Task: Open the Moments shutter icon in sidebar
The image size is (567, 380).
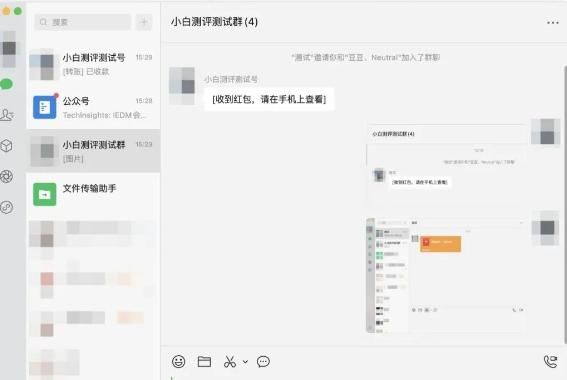Action: 7,176
